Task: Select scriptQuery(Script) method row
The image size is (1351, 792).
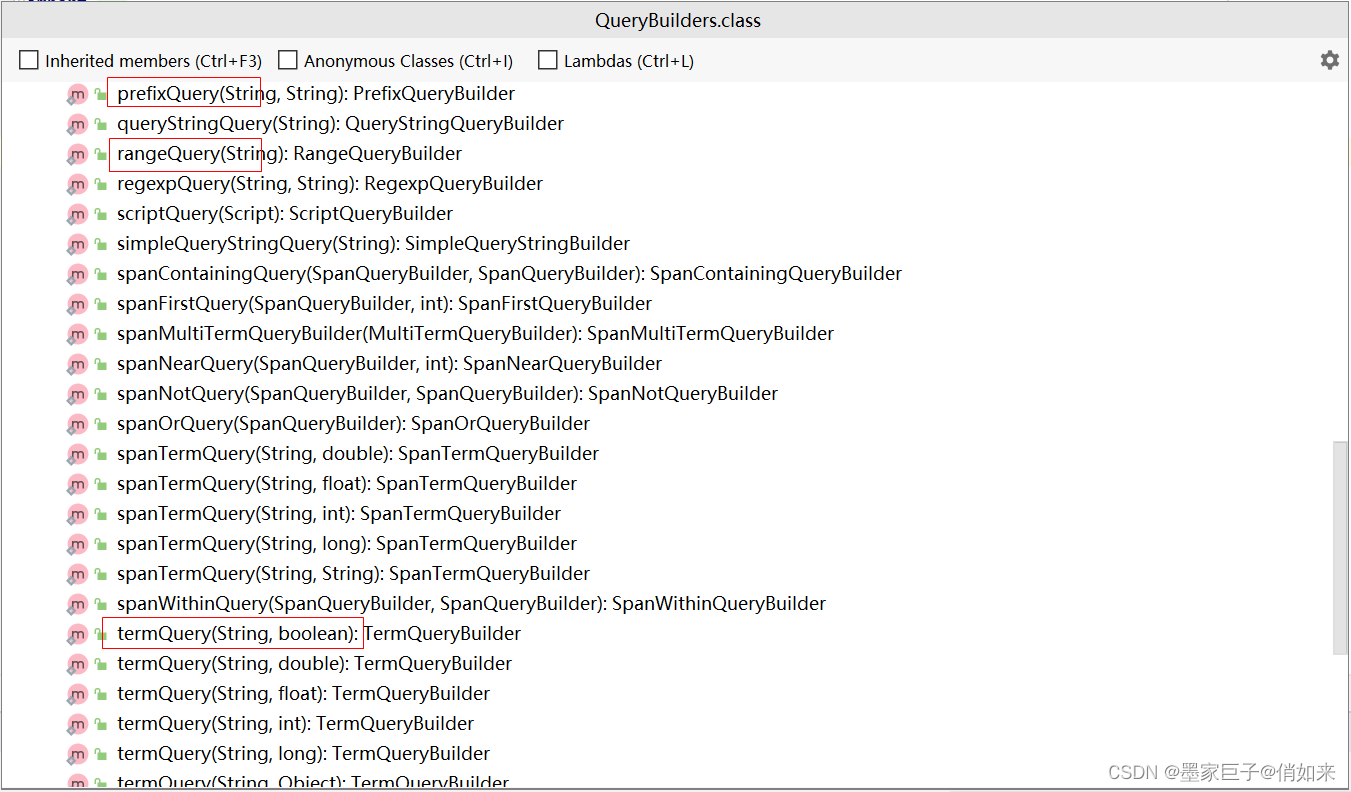Action: coord(285,214)
